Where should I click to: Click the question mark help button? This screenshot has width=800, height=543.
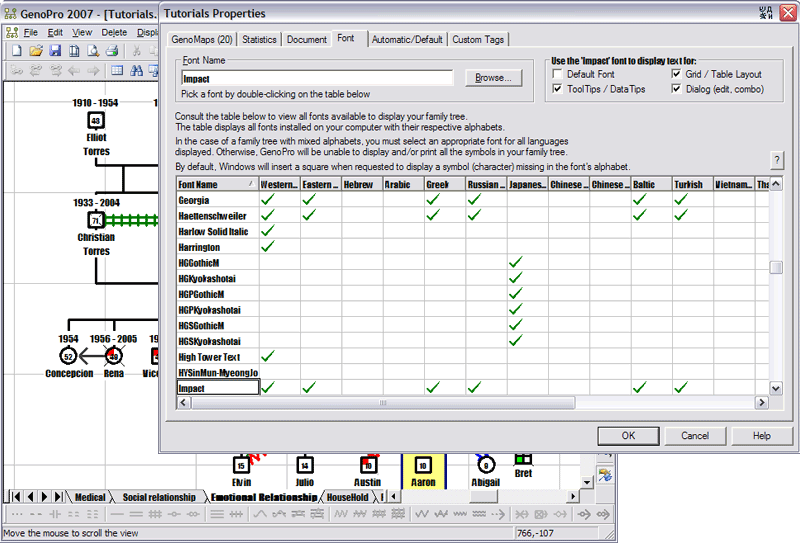(777, 160)
